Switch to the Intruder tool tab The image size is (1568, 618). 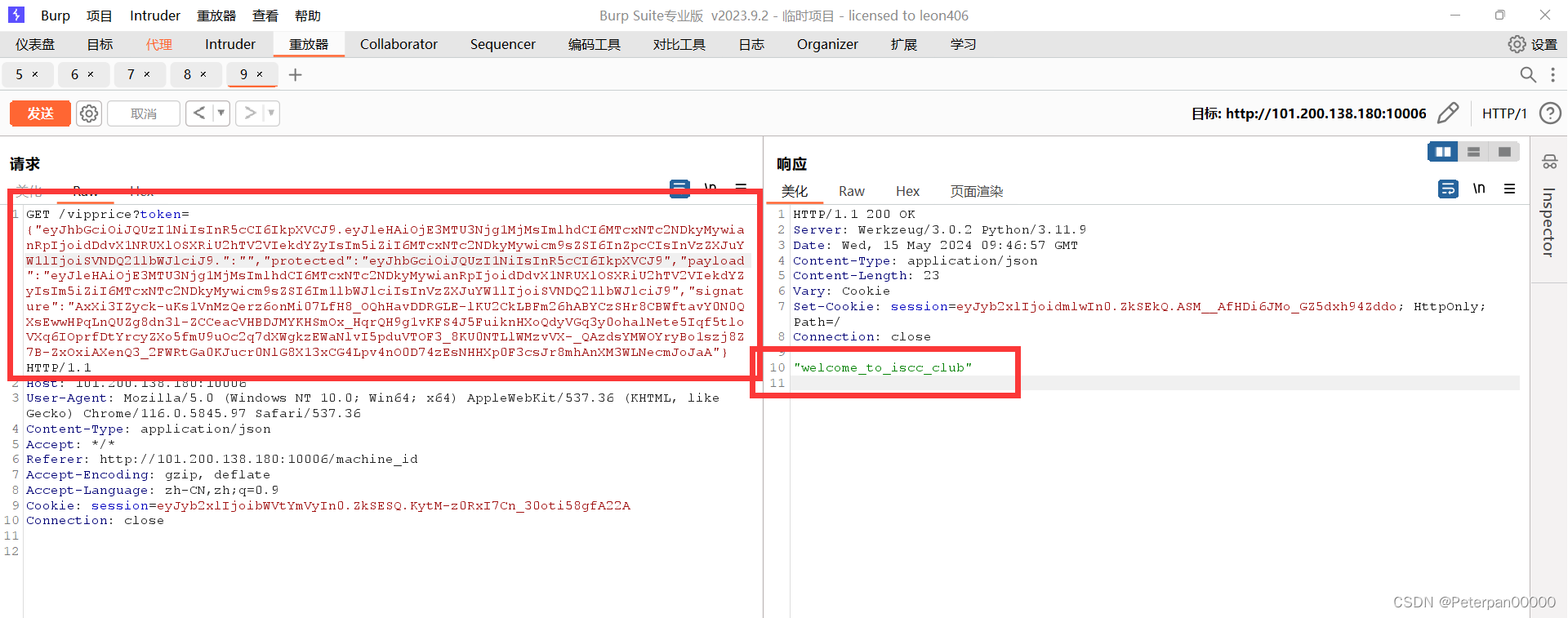[x=230, y=44]
